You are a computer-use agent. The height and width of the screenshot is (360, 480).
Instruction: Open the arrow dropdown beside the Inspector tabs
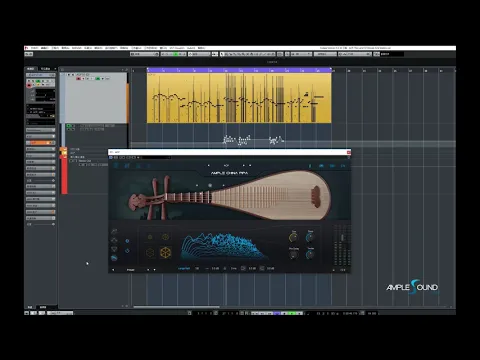(55, 69)
